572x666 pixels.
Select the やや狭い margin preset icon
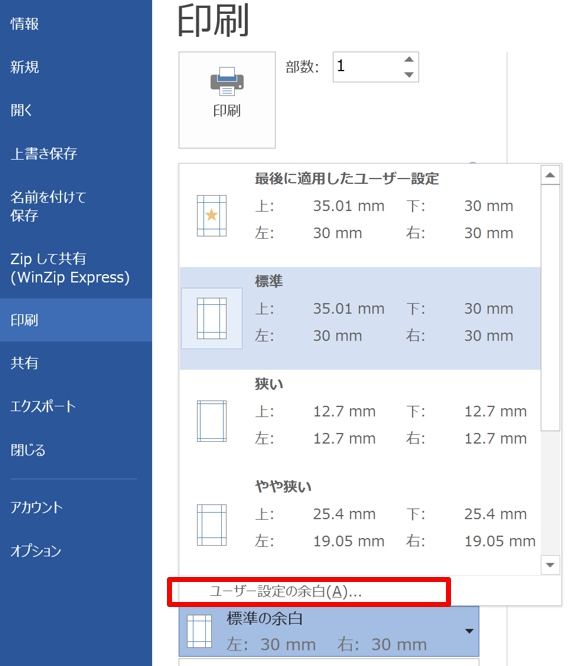(211, 525)
